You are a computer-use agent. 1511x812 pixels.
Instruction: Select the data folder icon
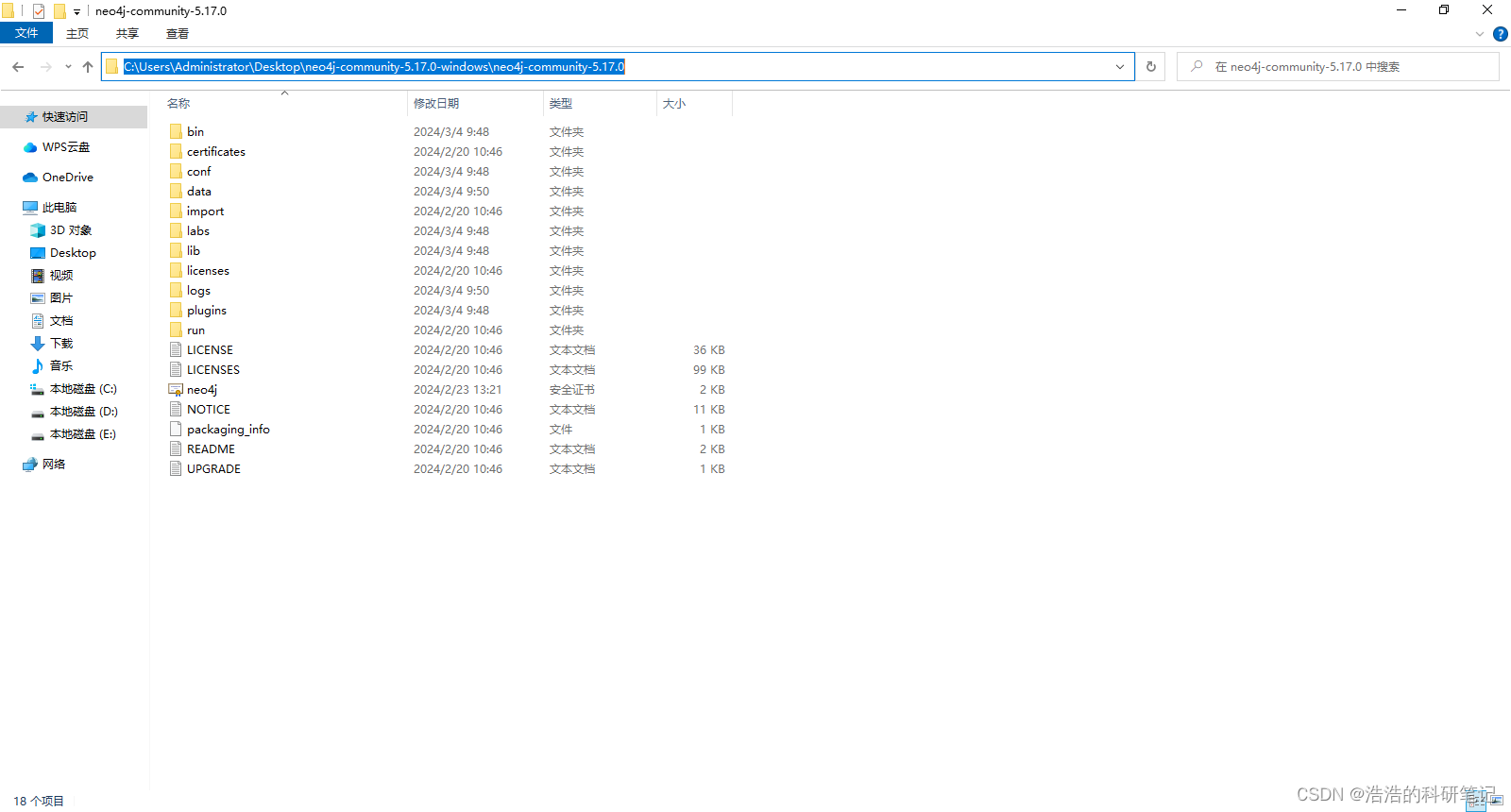pos(176,191)
